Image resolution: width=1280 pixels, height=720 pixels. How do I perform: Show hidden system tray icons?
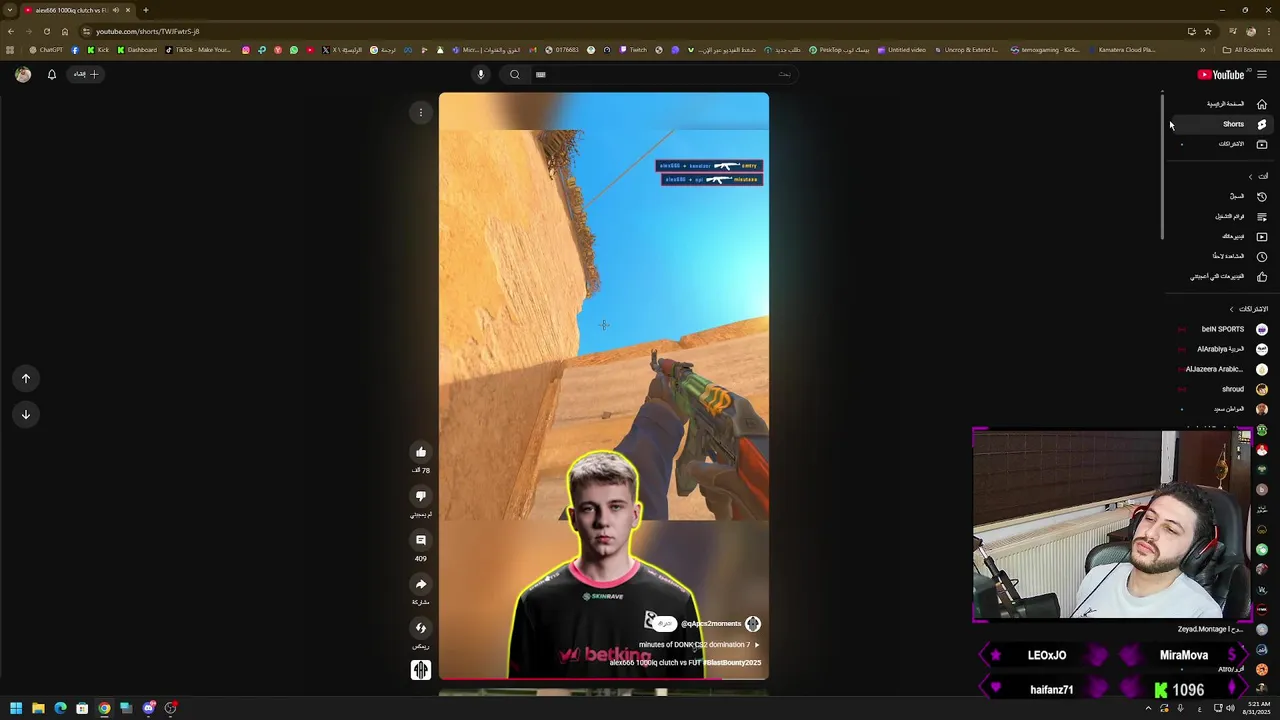coord(1148,708)
